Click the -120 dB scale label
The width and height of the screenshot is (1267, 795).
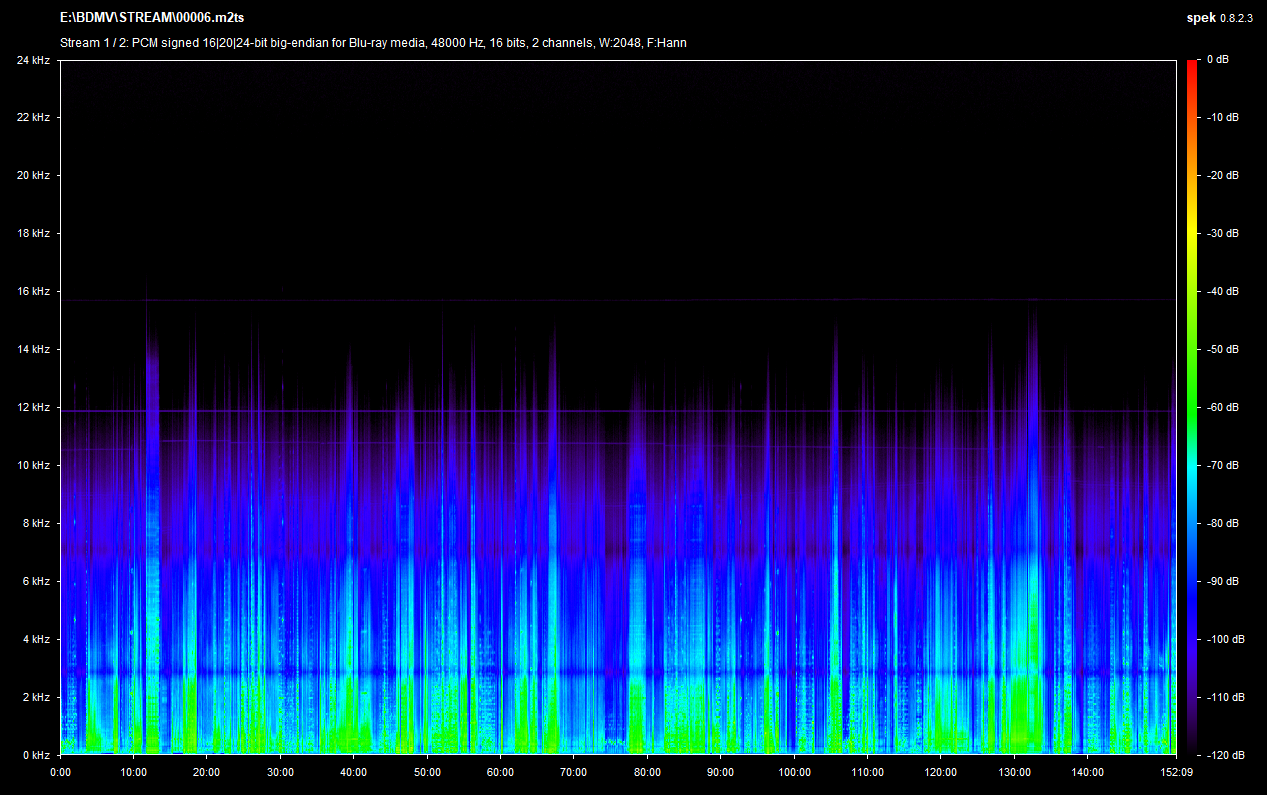tap(1224, 755)
